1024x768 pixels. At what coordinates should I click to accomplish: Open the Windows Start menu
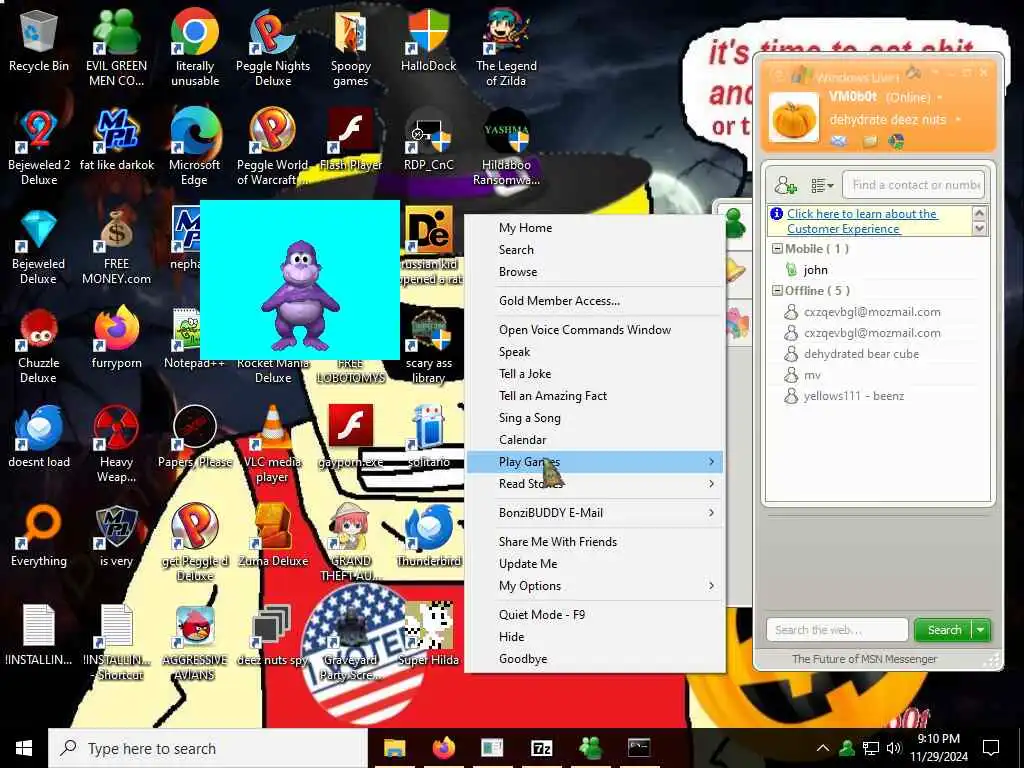pos(24,748)
